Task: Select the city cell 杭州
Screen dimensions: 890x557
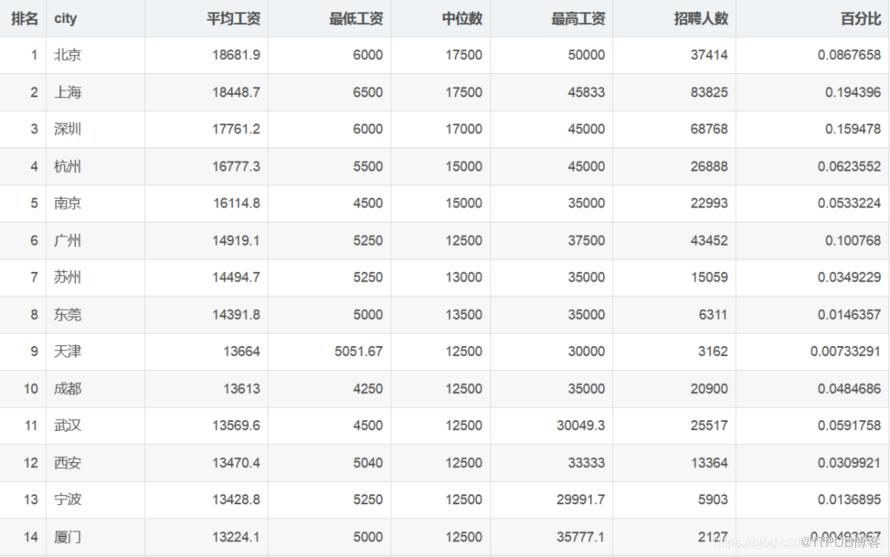Action: [68, 166]
